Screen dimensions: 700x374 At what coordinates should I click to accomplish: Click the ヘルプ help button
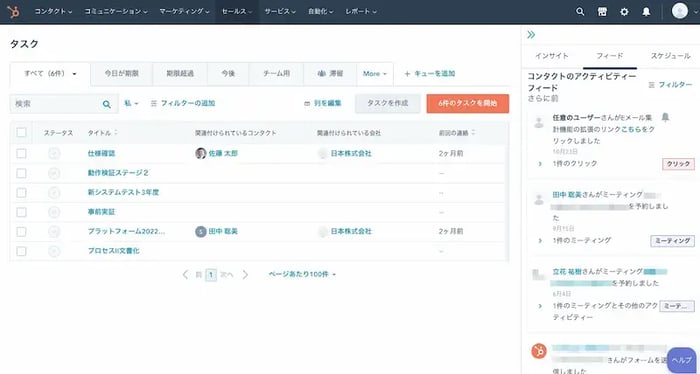681,360
